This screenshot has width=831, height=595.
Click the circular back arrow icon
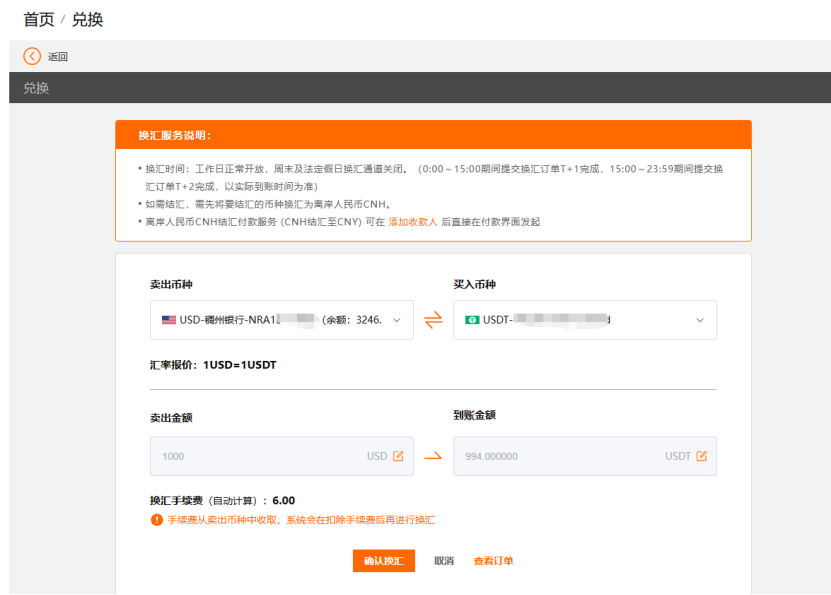coord(32,57)
